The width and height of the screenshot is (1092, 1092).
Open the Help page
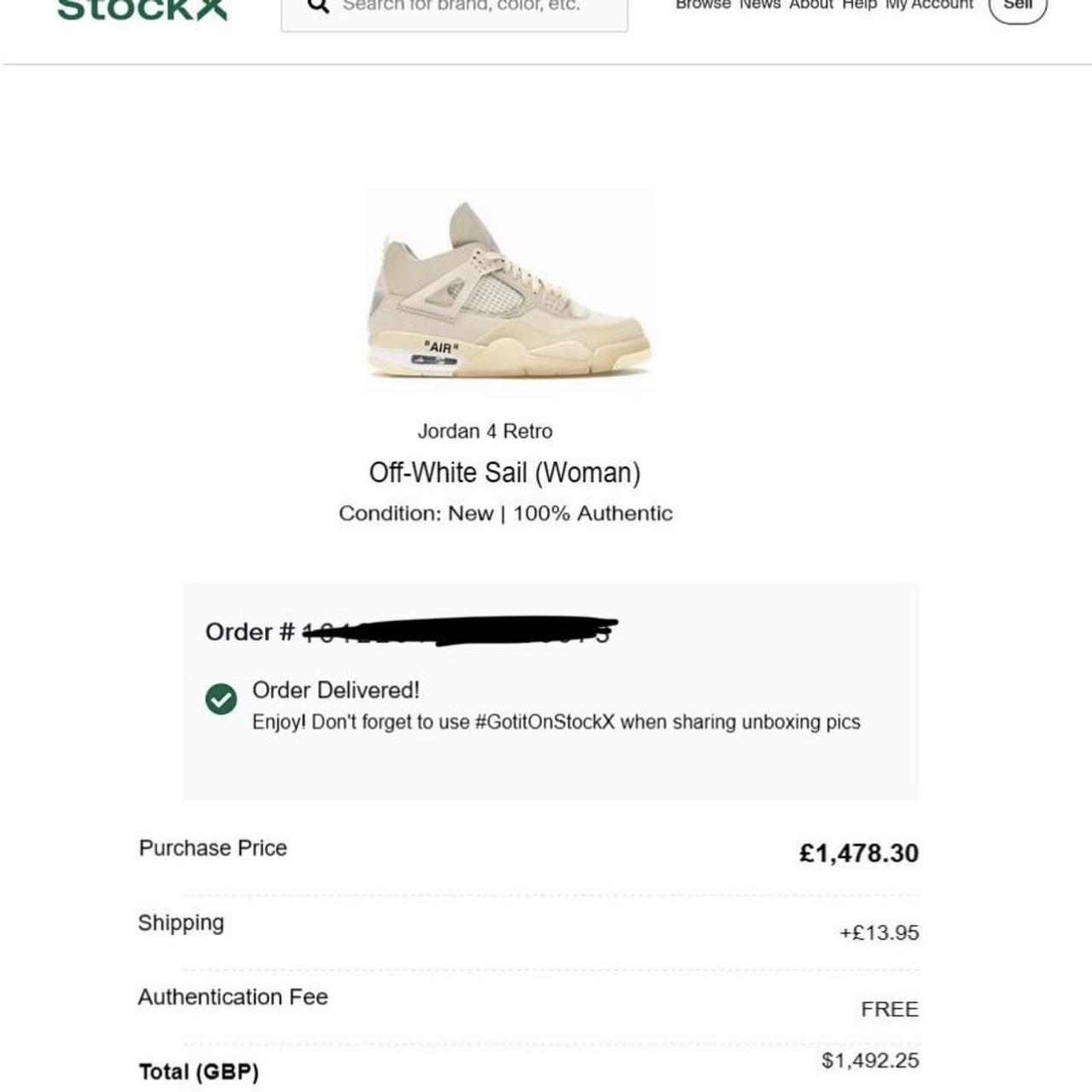(x=859, y=5)
